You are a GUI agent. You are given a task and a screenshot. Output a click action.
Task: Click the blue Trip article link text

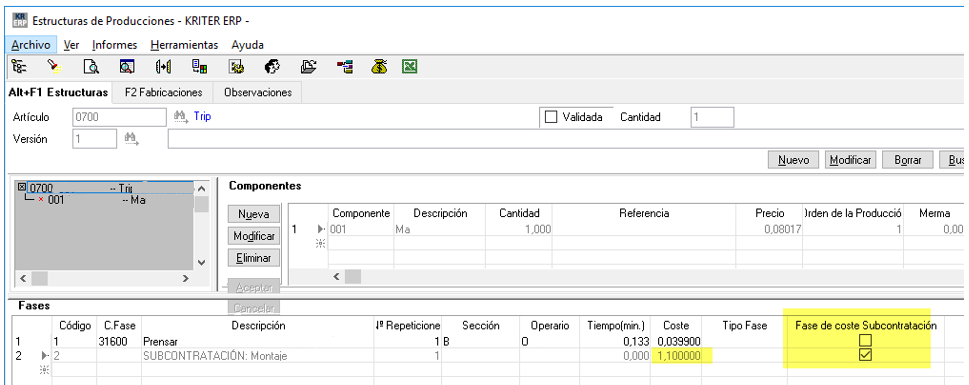click(202, 116)
